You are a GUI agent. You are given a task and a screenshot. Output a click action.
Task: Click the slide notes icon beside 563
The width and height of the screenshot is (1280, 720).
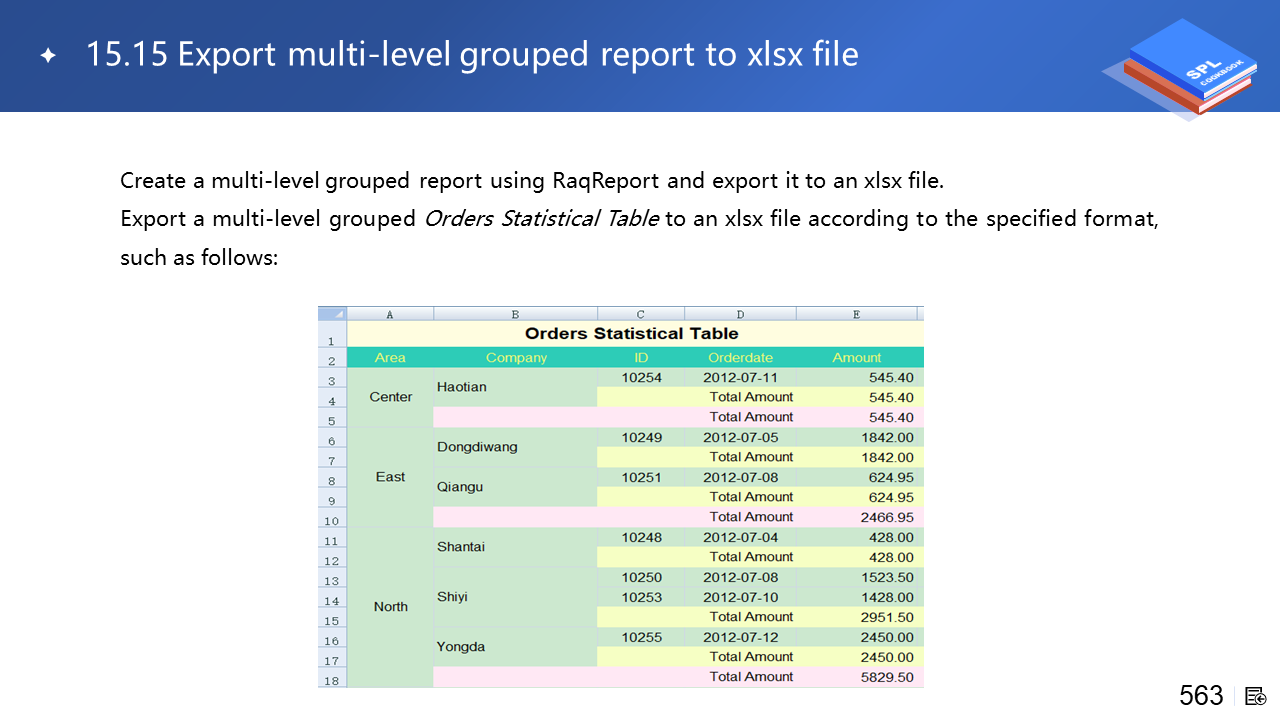(x=1256, y=696)
